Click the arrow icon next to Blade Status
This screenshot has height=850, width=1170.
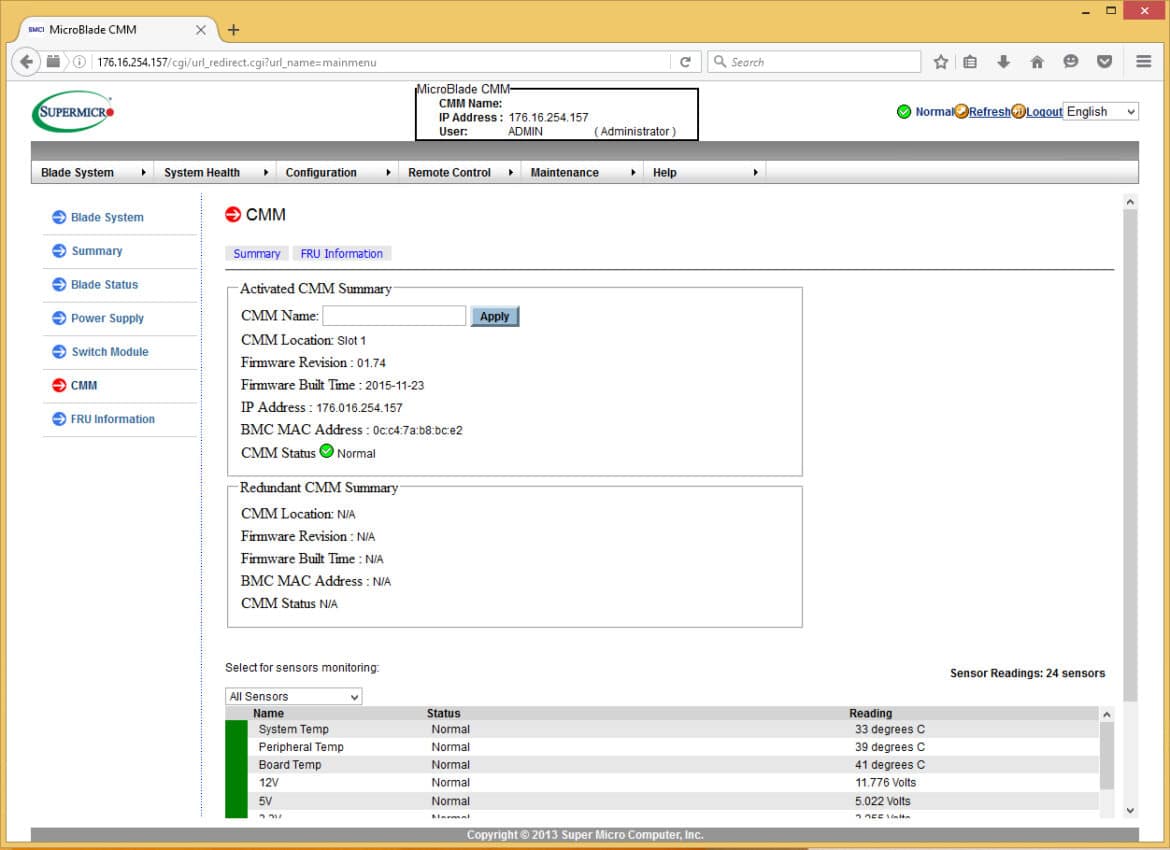59,284
